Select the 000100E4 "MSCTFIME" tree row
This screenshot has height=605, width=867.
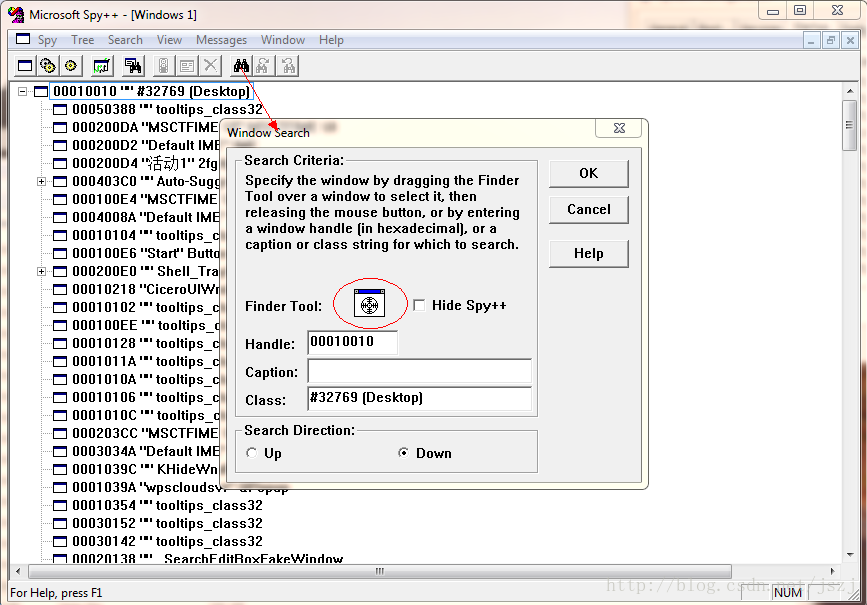[x=145, y=200]
